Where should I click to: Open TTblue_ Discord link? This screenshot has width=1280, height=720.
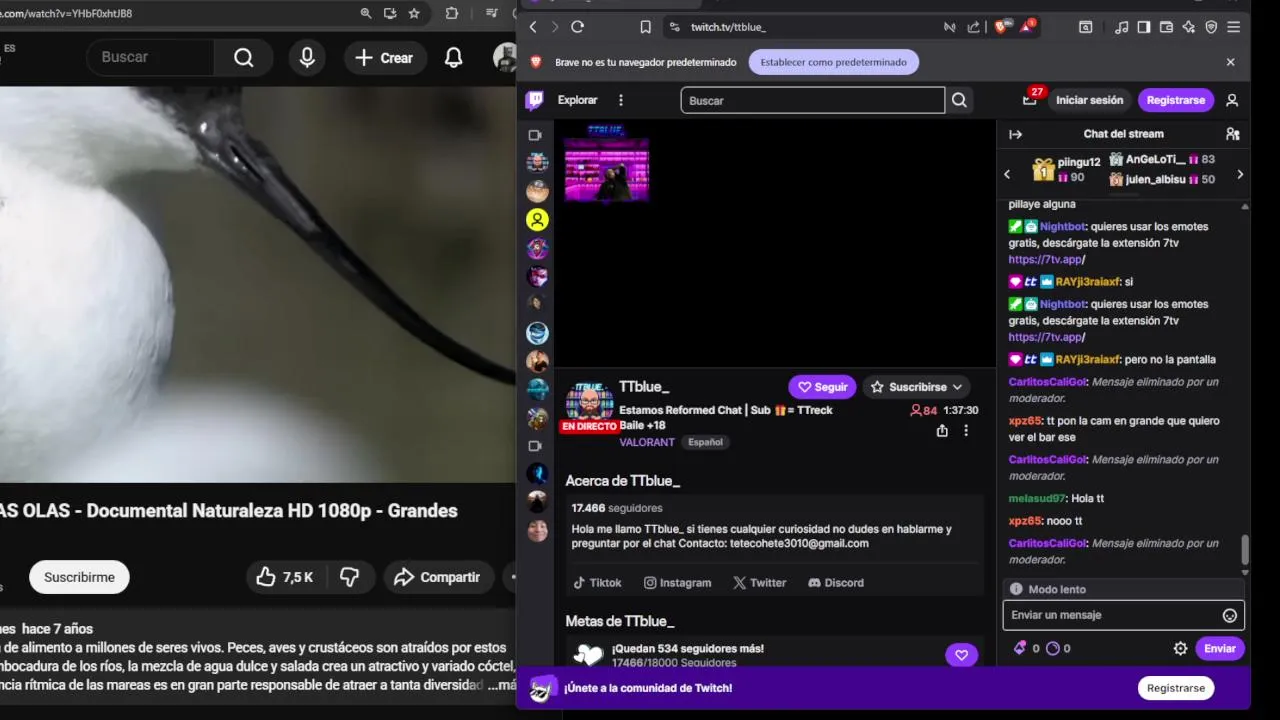[835, 583]
